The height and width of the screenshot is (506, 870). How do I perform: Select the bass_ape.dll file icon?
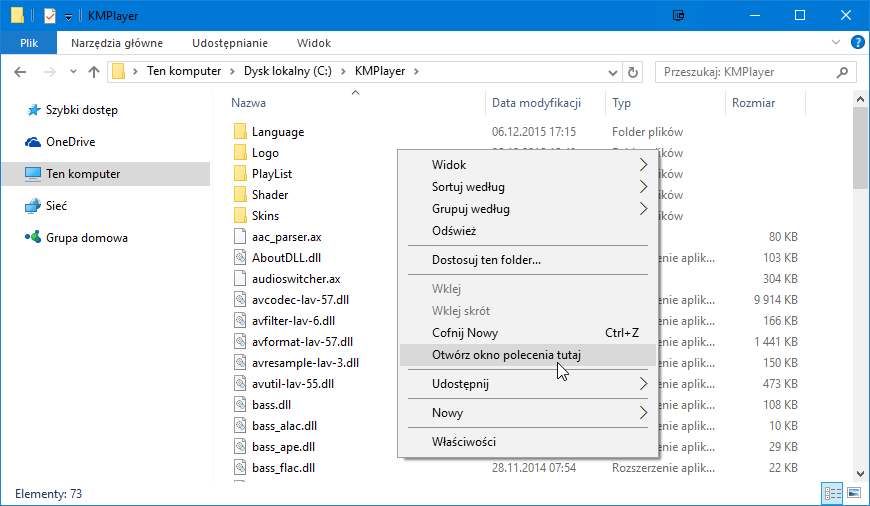click(240, 447)
